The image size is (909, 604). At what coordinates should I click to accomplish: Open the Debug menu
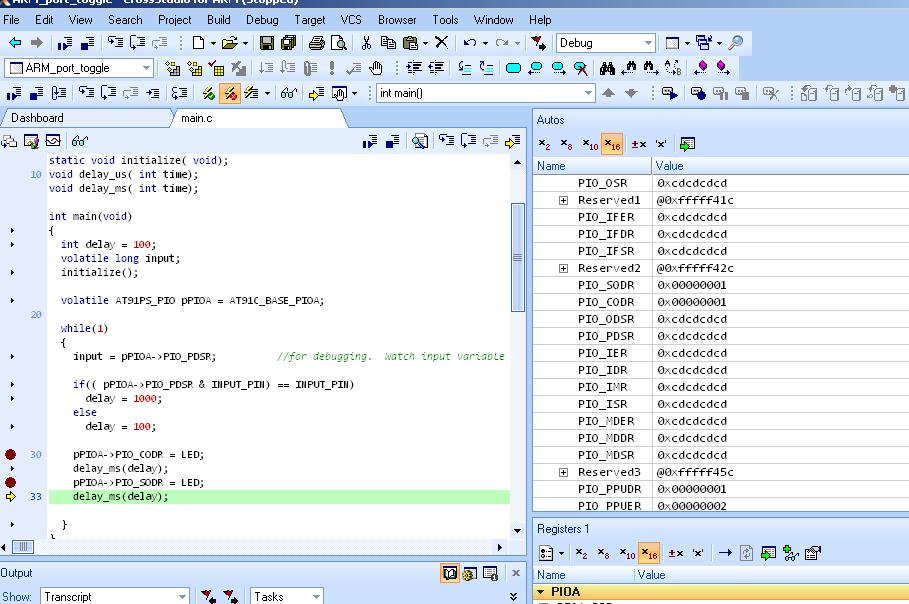pyautogui.click(x=262, y=20)
